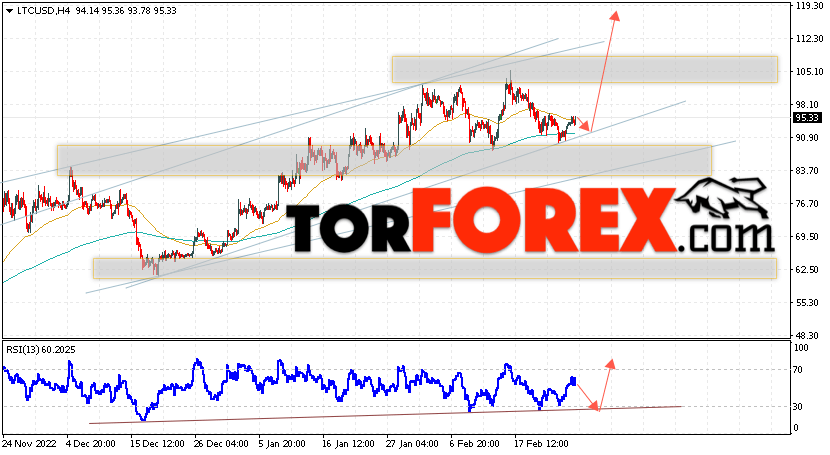The height and width of the screenshot is (455, 830).
Task: Click the current price label 95.33
Action: [807, 118]
